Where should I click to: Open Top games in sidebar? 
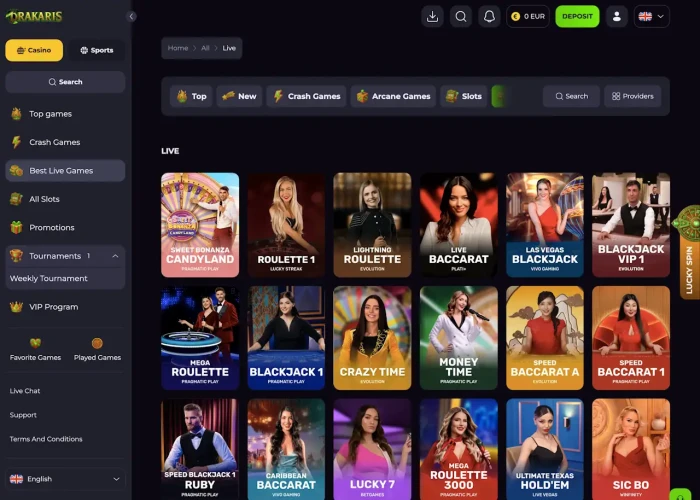click(x=65, y=114)
